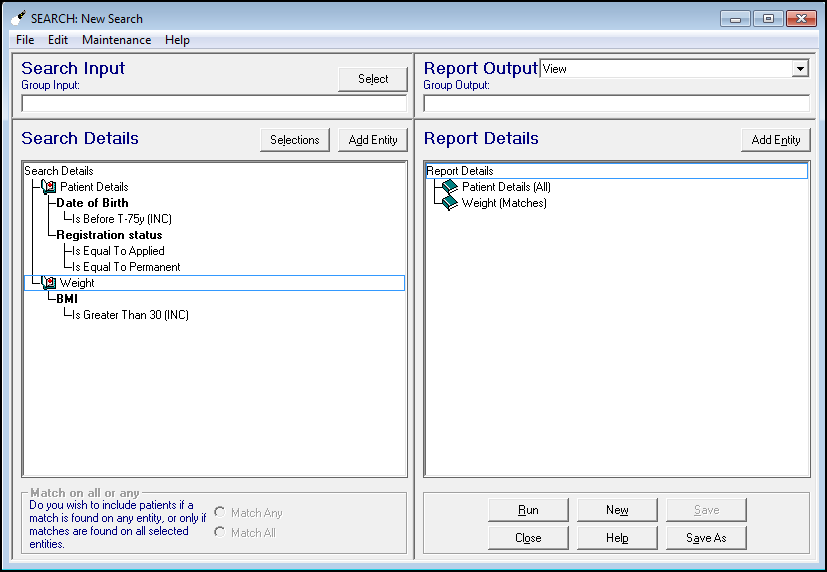Click the SEARCH window title bar icon
Screen dimensions: 827x572
point(19,18)
